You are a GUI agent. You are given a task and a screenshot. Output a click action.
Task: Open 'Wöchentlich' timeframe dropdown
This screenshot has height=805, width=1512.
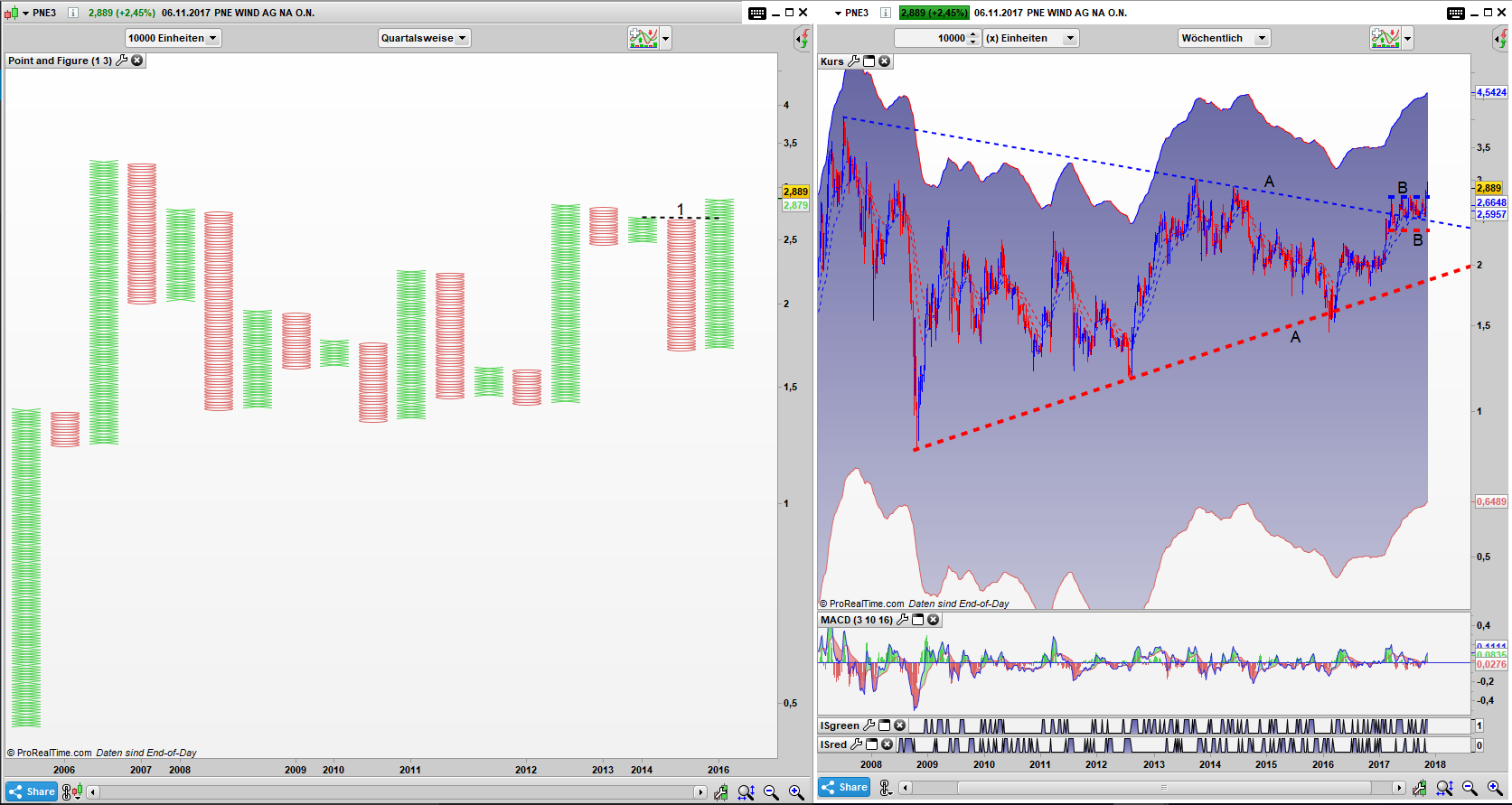[1224, 38]
